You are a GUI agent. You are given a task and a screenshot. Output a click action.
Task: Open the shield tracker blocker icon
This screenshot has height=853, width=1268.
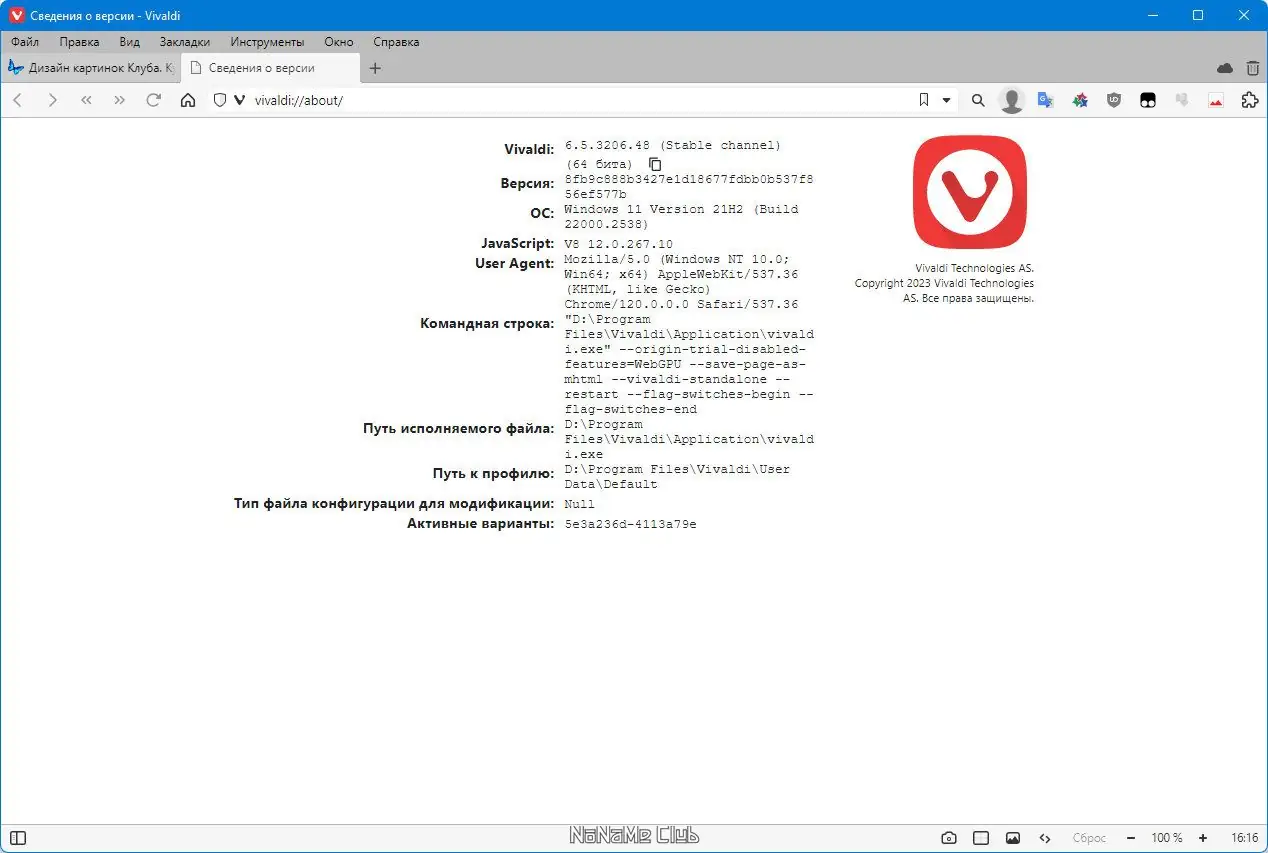pyautogui.click(x=220, y=100)
